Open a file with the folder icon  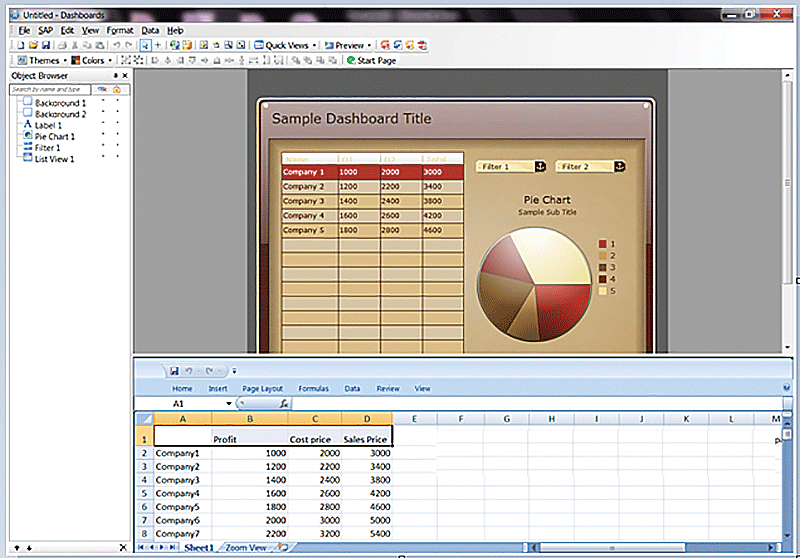(33, 45)
